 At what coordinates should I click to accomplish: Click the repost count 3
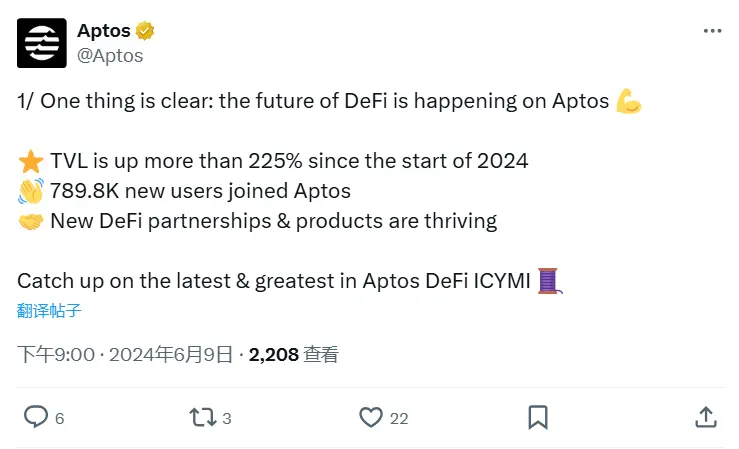227,418
